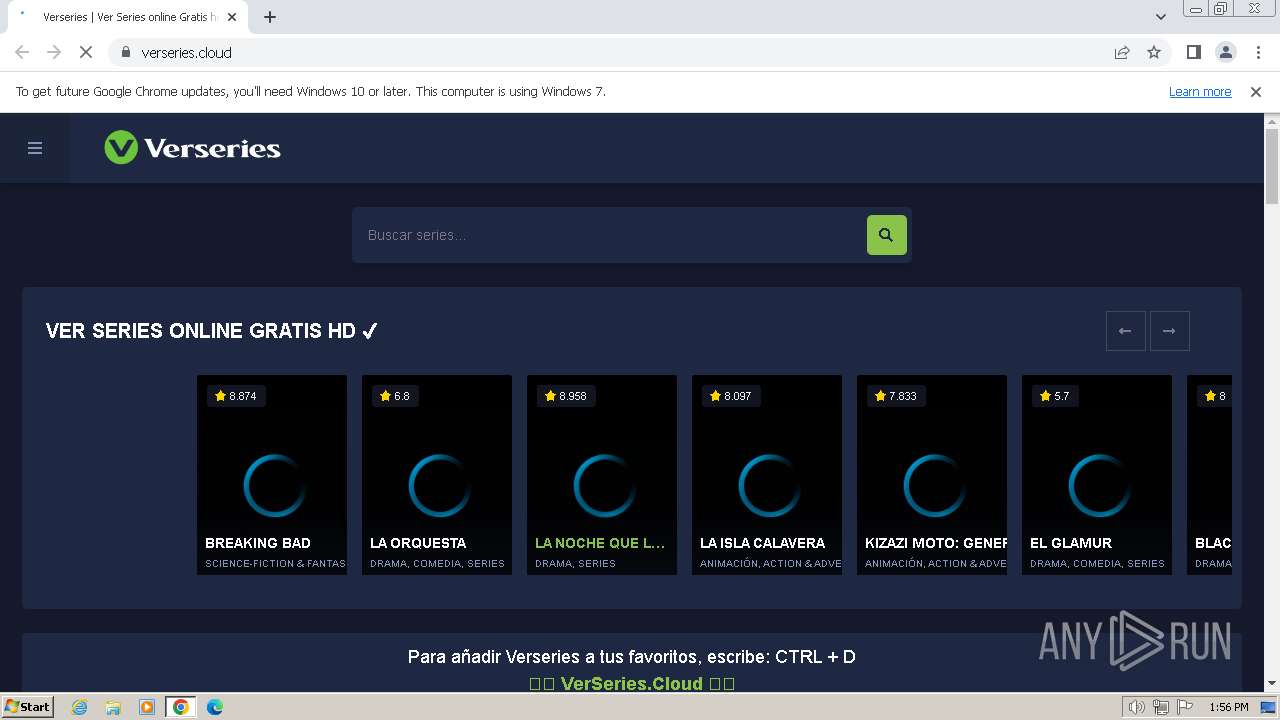The image size is (1280, 720).
Task: Open El Glamur series card
Action: pos(1097,475)
